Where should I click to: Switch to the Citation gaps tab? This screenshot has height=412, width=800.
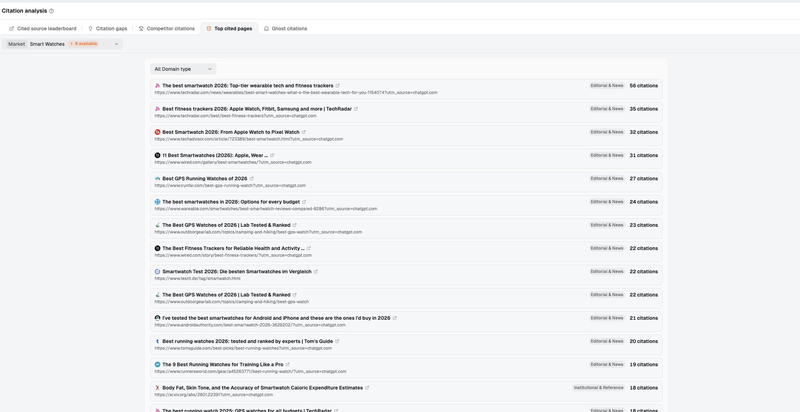(108, 29)
